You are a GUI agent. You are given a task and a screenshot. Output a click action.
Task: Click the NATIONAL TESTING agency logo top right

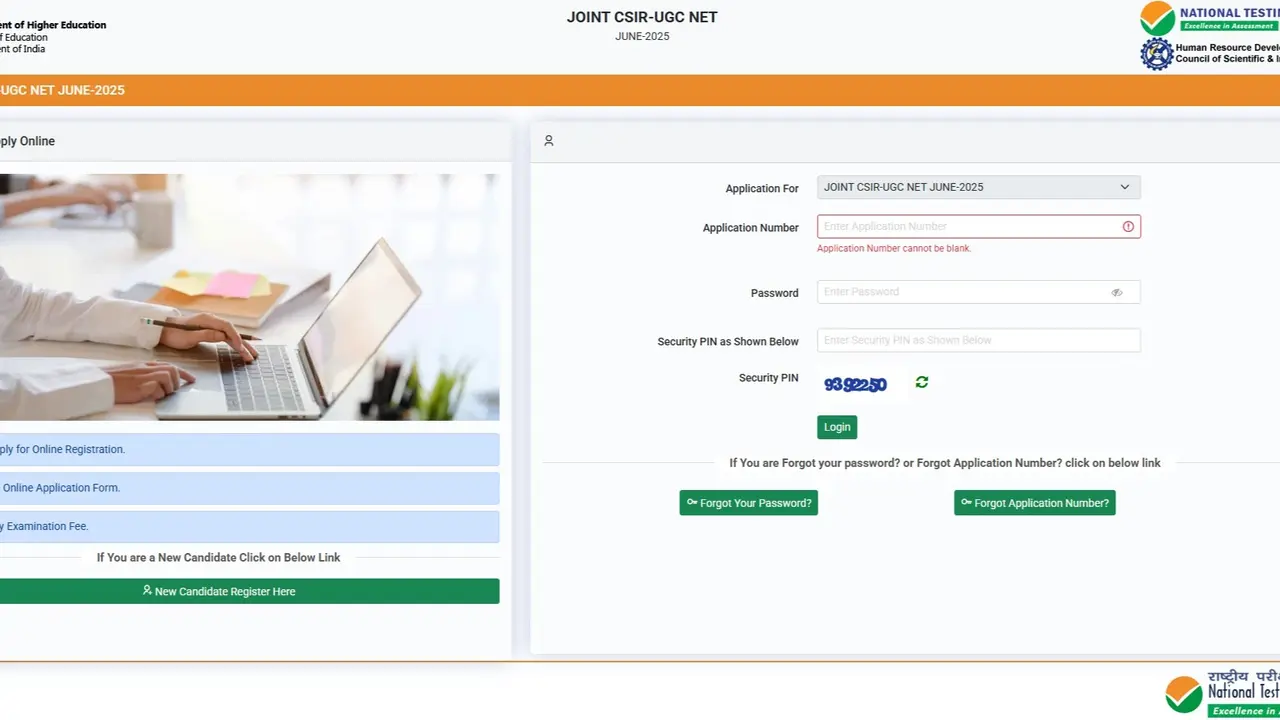point(1158,18)
